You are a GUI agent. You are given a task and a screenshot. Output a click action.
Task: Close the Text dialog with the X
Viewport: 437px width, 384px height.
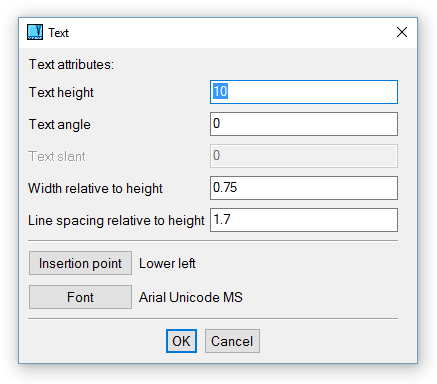click(x=402, y=32)
